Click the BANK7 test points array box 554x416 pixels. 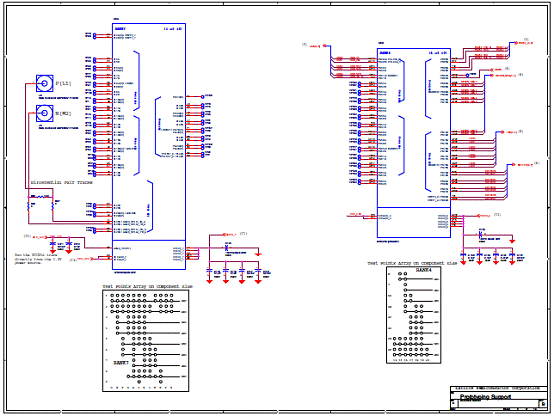click(146, 341)
